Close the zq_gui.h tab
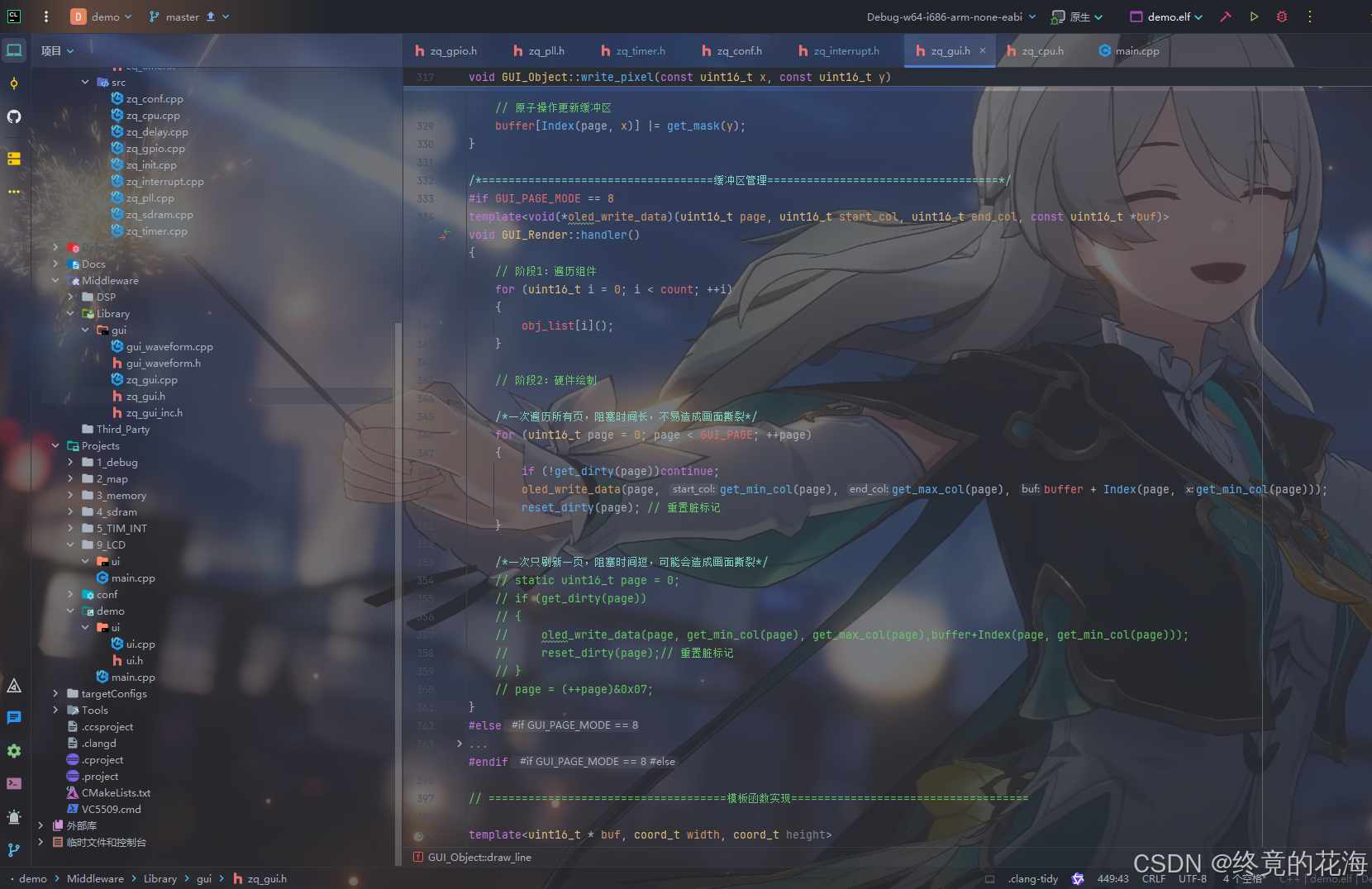 (x=983, y=50)
